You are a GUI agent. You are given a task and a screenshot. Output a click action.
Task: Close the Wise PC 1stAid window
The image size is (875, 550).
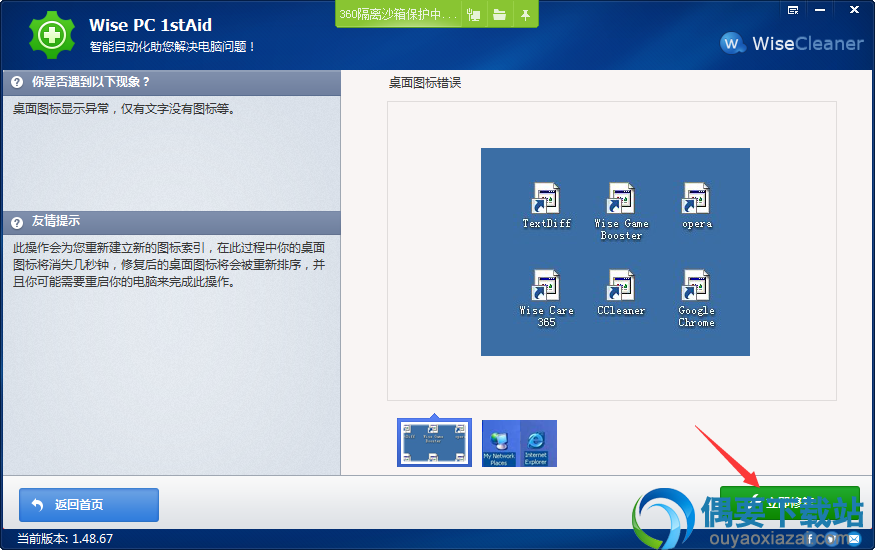click(854, 9)
